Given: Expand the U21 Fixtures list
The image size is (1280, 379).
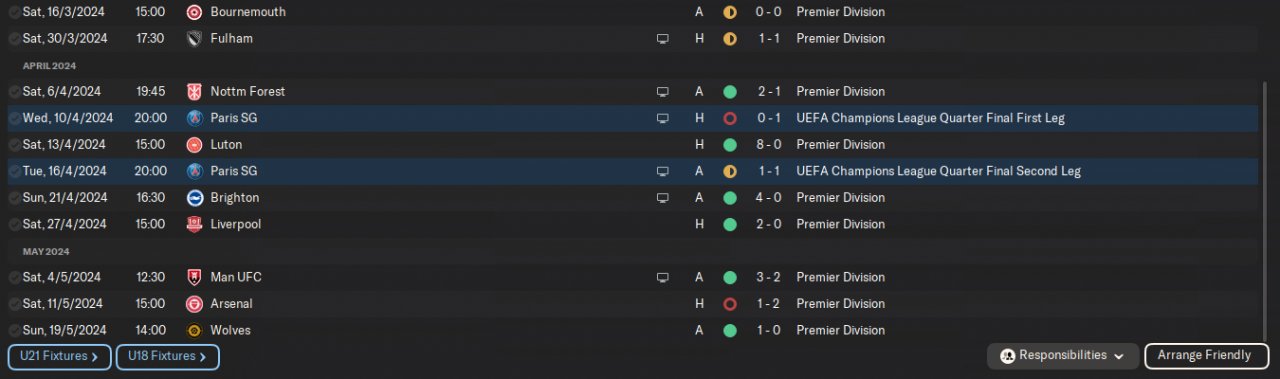Looking at the screenshot, I should point(59,356).
